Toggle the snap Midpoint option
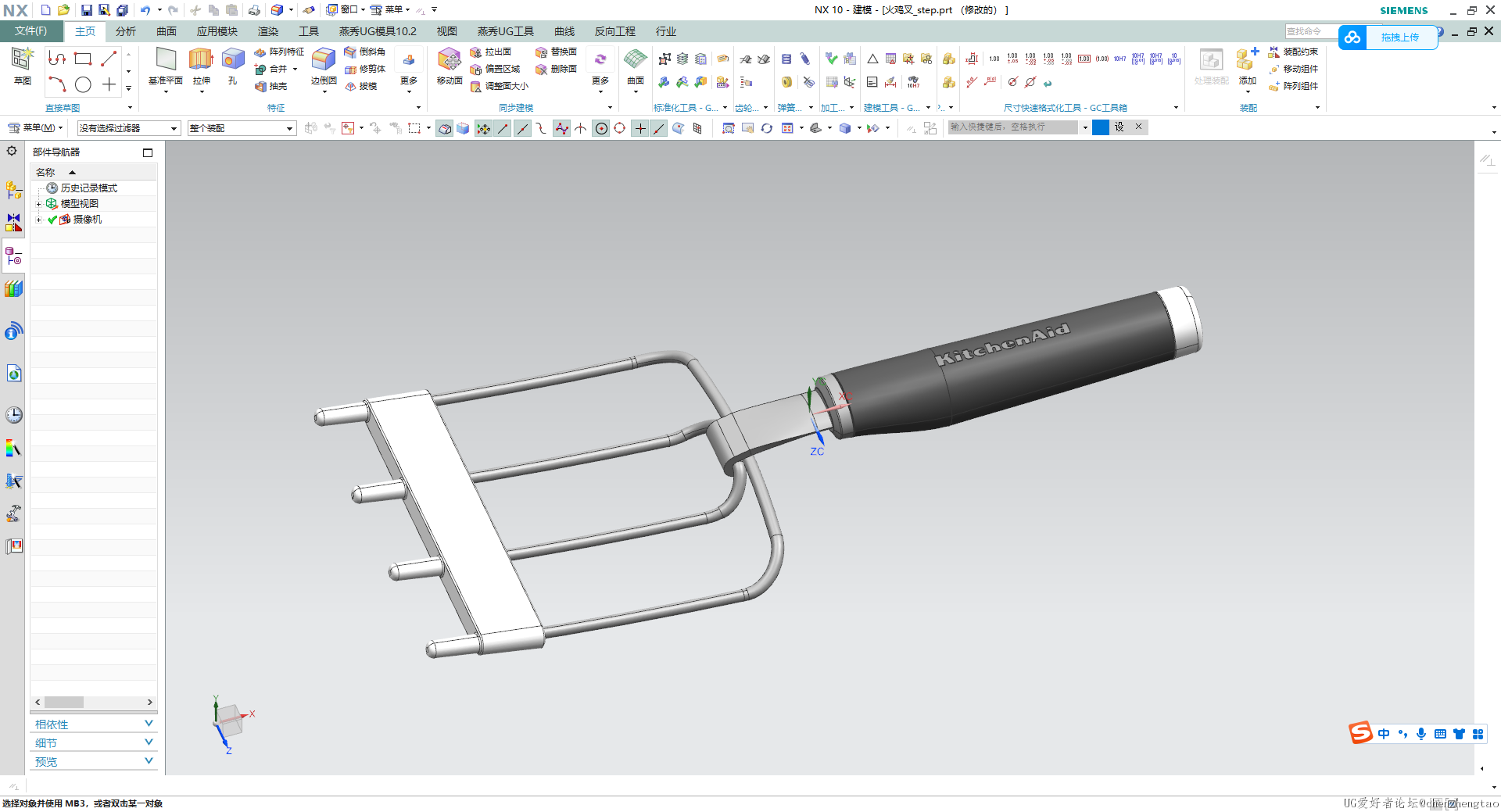Screen dimensions: 1501x812 (x=521, y=128)
